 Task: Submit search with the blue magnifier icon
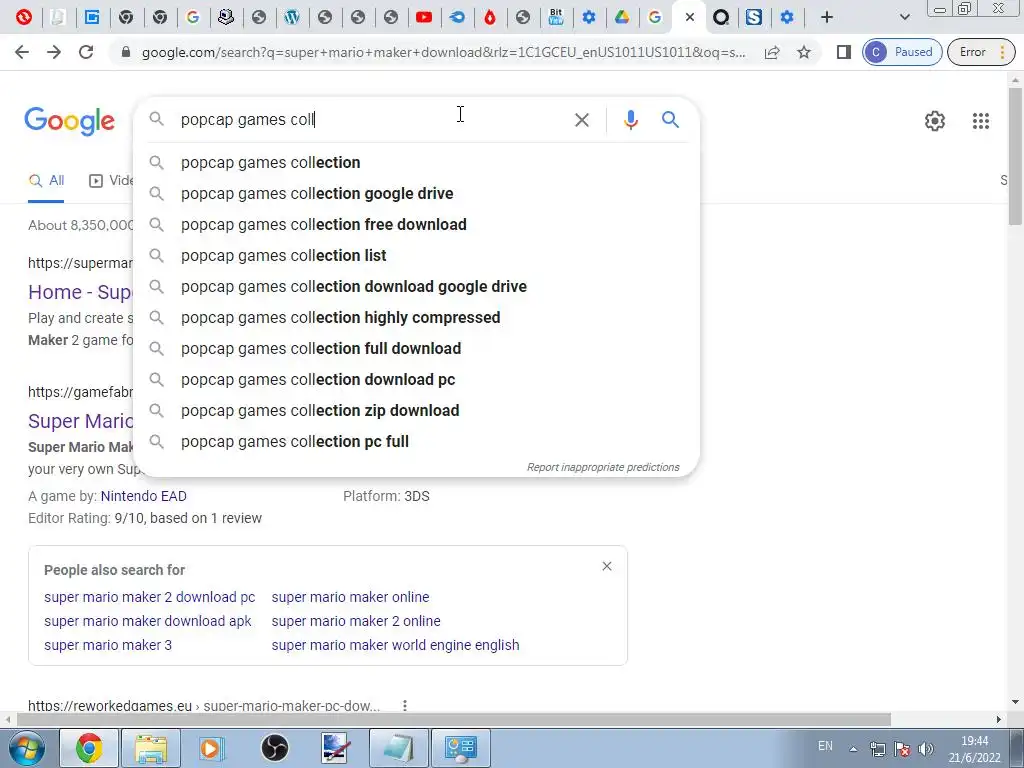[671, 120]
